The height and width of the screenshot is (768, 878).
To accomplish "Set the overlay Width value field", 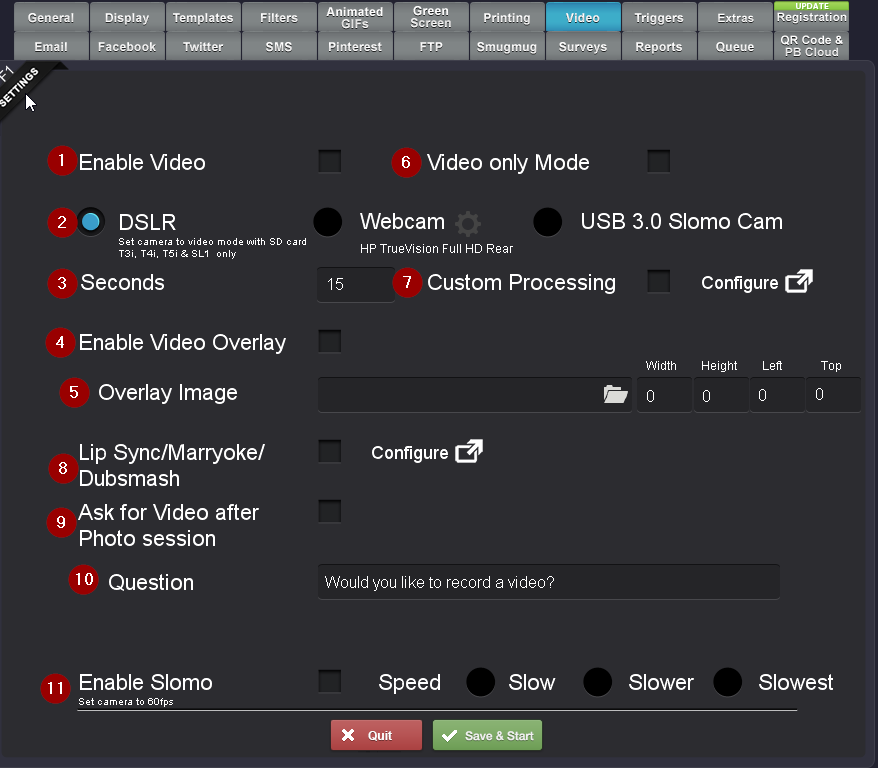I will 663,394.
